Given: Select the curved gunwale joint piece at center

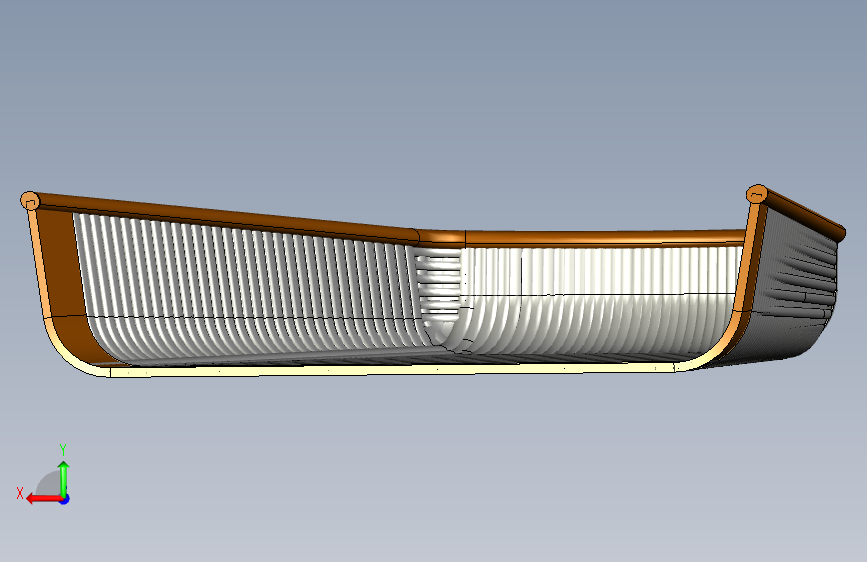Looking at the screenshot, I should (442, 238).
